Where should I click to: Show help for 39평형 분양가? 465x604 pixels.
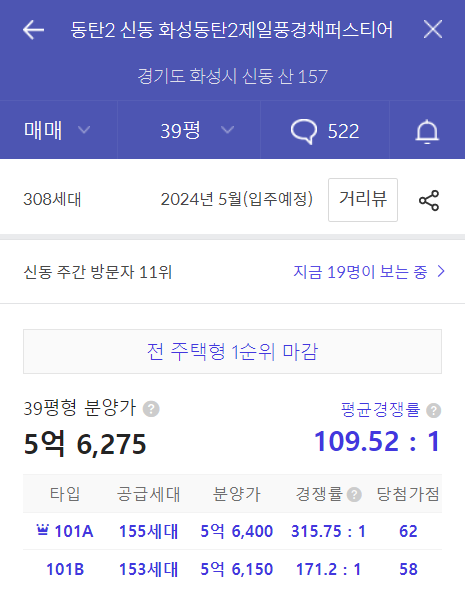click(x=151, y=409)
